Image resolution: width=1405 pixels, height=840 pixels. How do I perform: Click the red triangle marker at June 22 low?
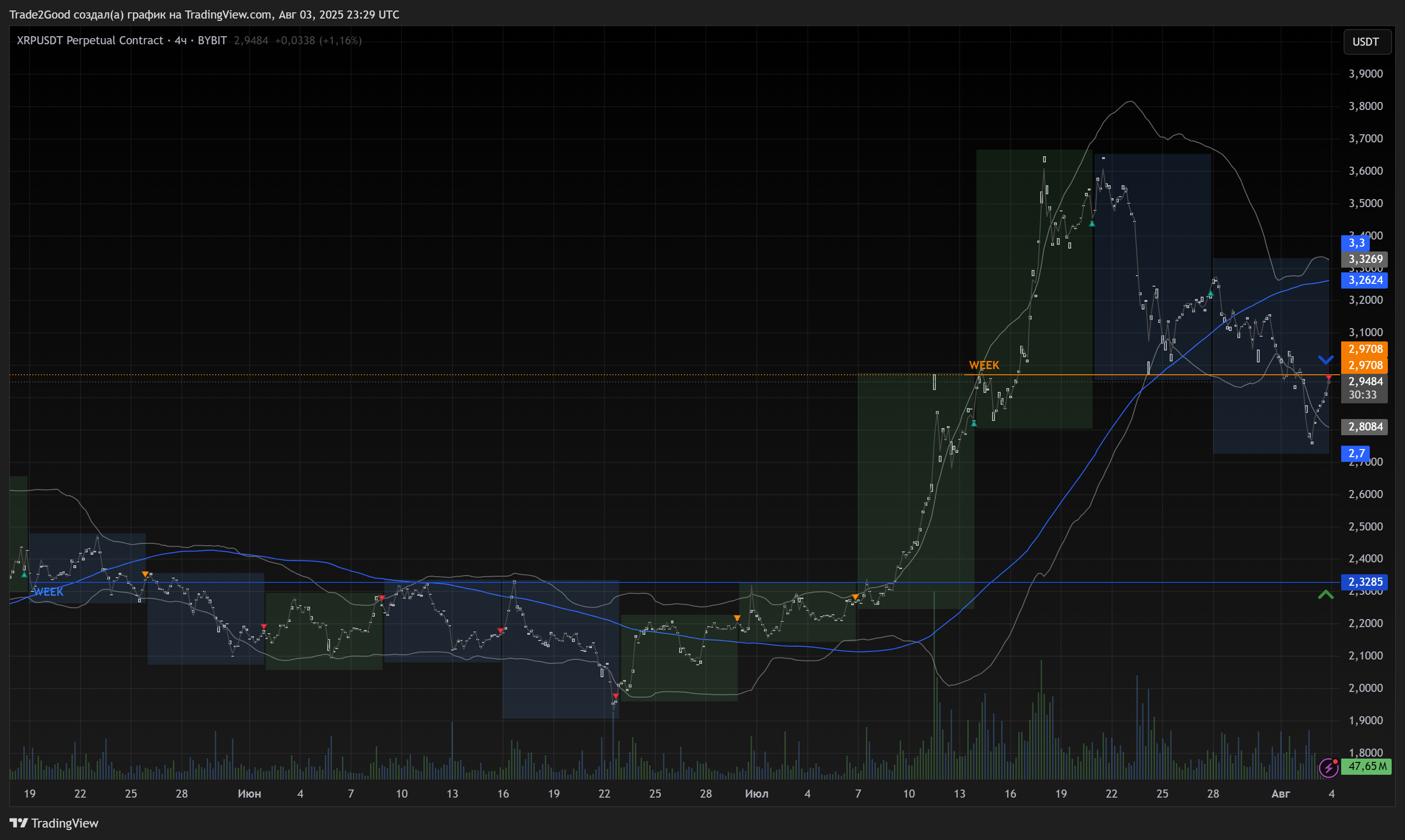point(615,696)
